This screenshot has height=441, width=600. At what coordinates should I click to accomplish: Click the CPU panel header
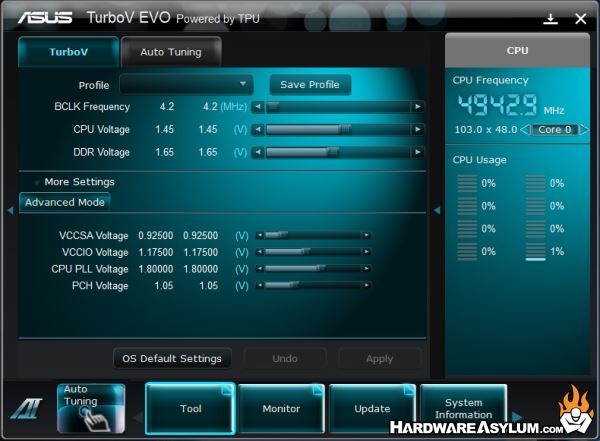click(517, 51)
